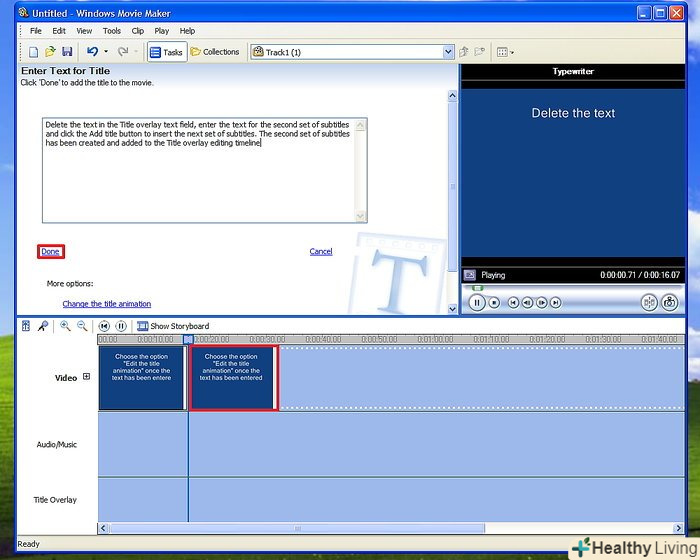Click the Open Project folder icon
The image size is (700, 560).
pos(50,52)
